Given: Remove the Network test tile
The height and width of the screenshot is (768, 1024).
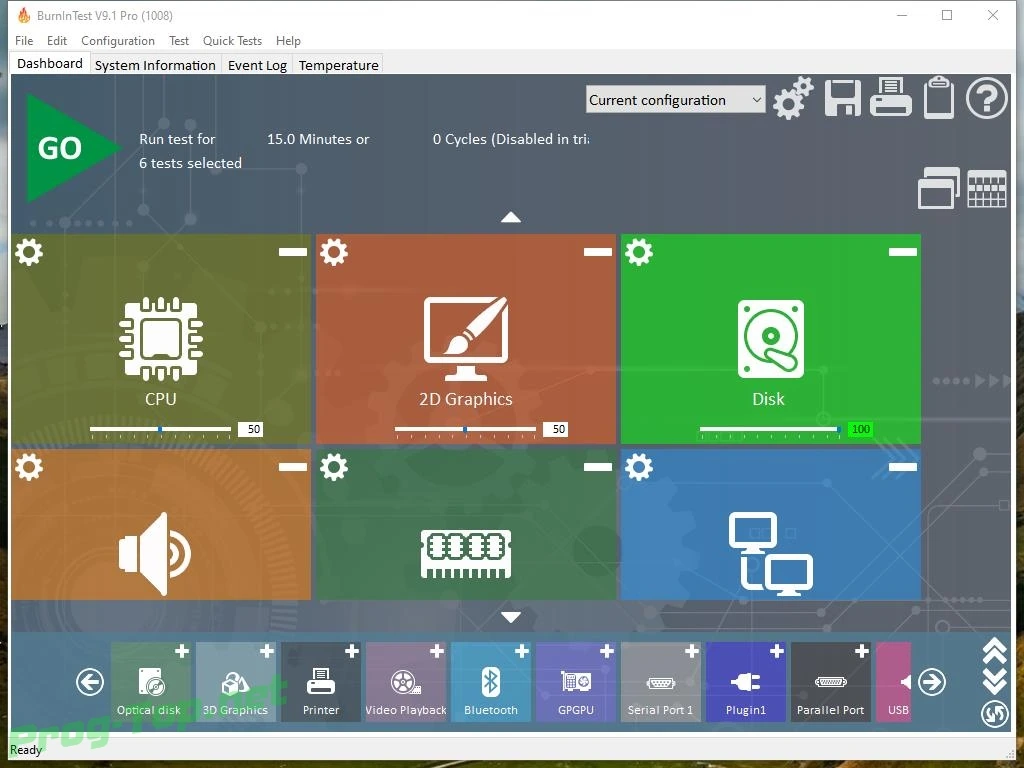Looking at the screenshot, I should click(x=903, y=467).
